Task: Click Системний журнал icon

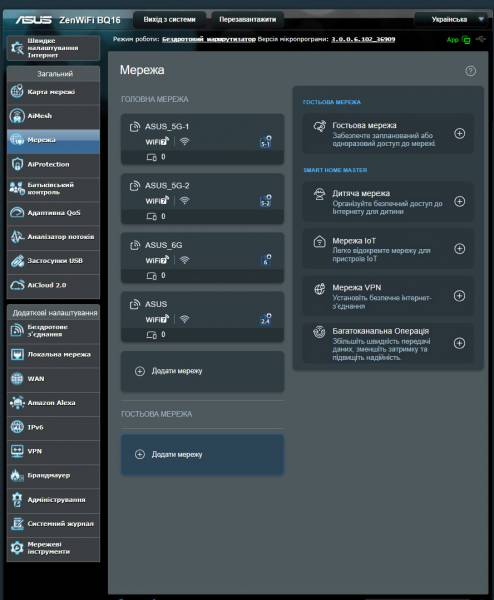Action: pos(17,523)
